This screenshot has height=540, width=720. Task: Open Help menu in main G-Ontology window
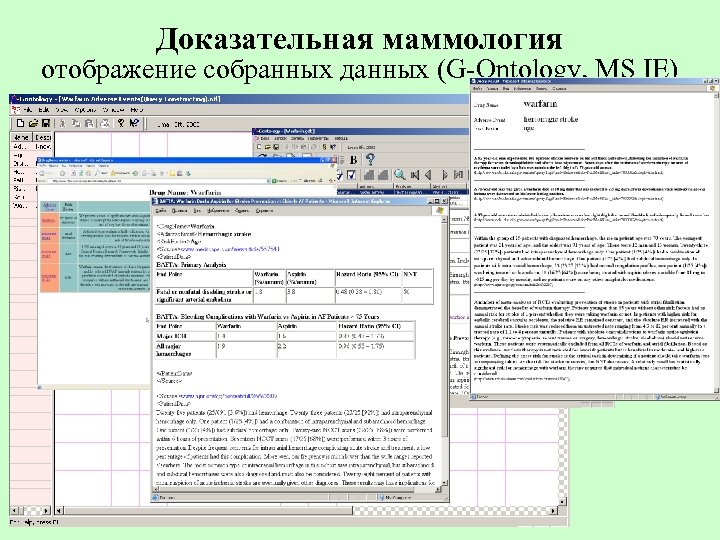pyautogui.click(x=137, y=110)
